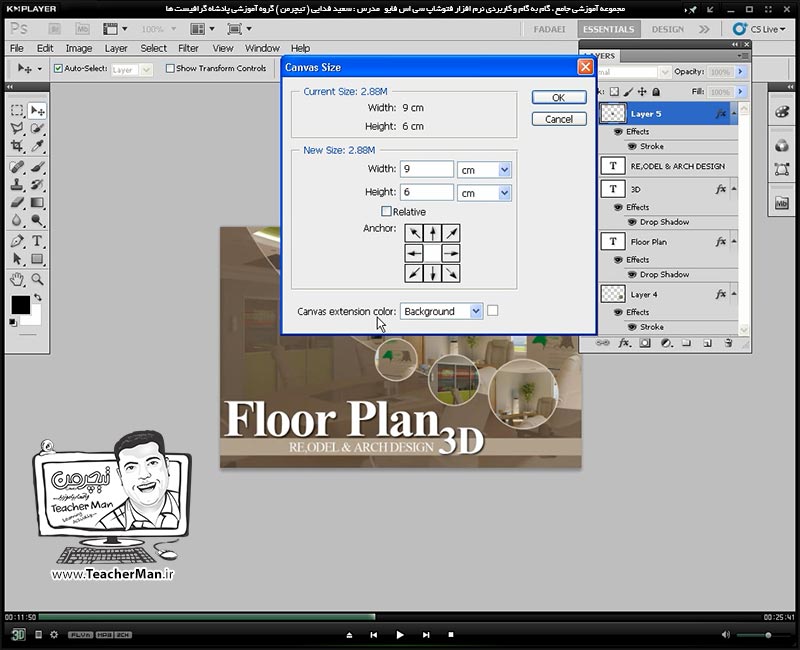Click the black foreground color swatch

pos(20,305)
